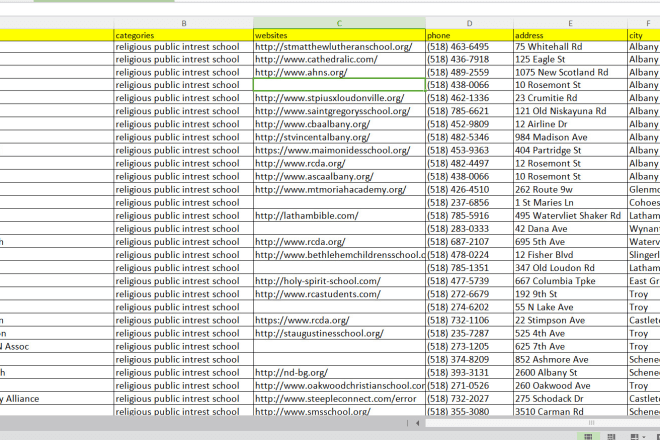Screen dimensions: 660x440
Task: Open the view options dropdown arrow
Action: tap(644, 437)
